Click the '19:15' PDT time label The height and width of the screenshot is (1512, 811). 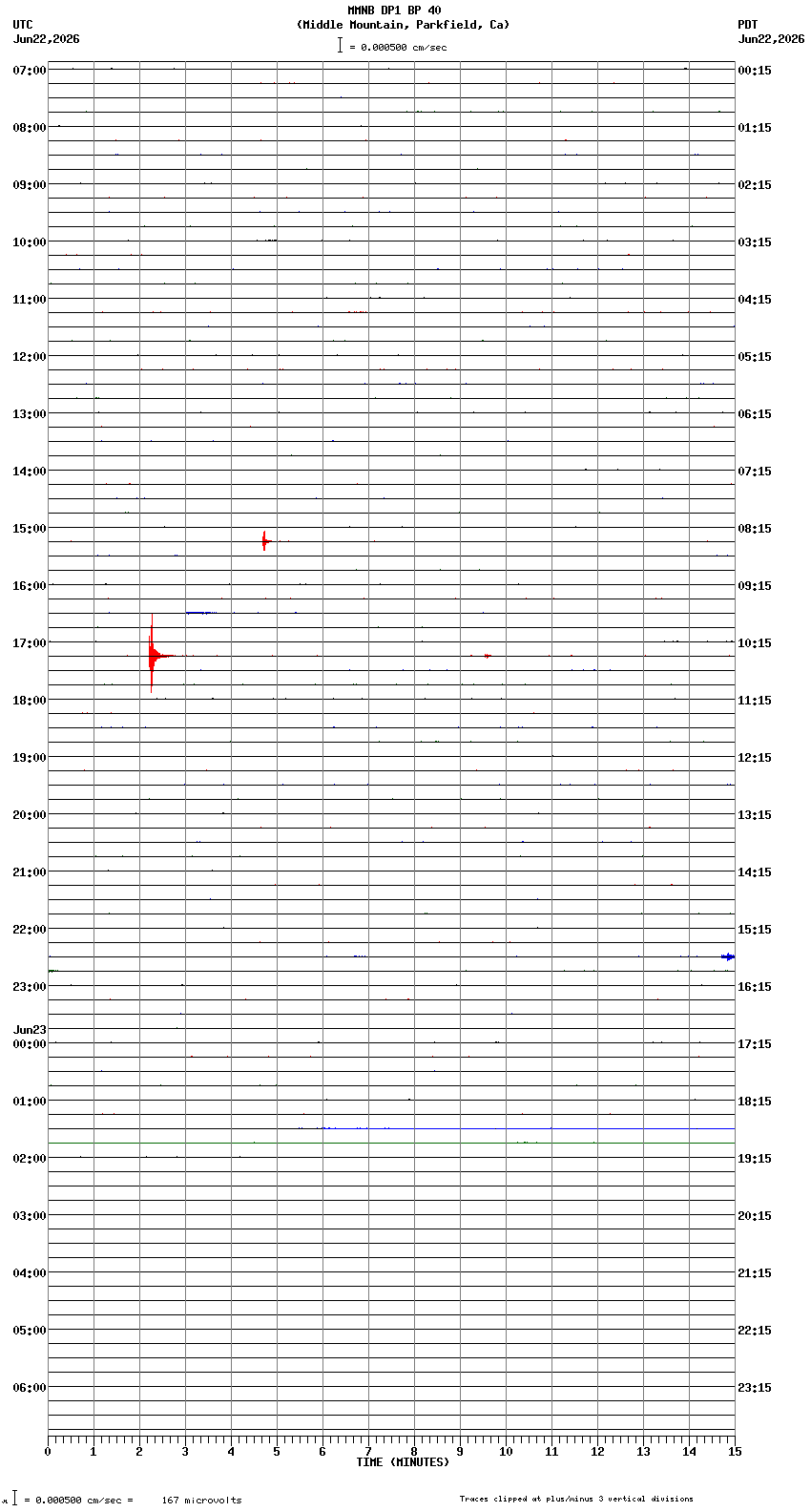coord(755,1159)
